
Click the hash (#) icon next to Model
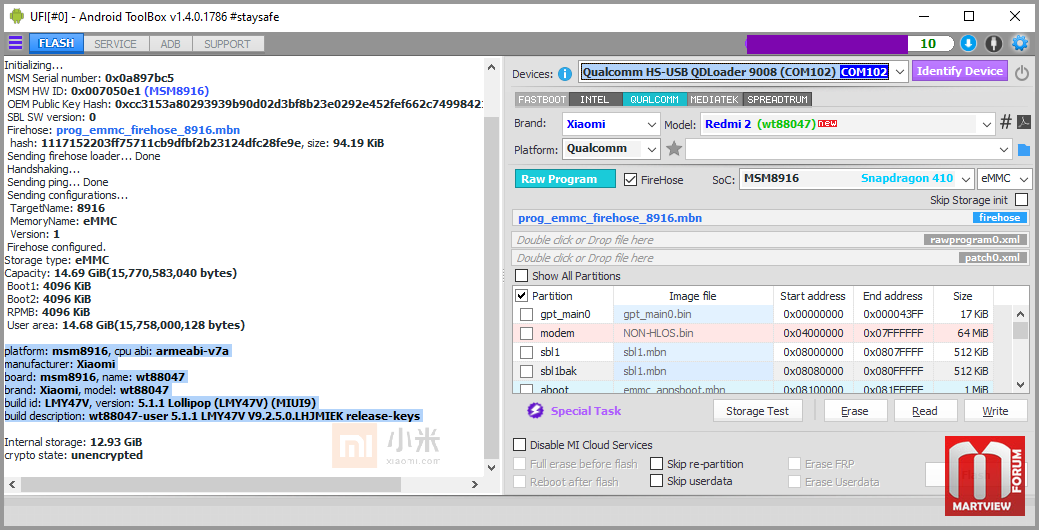click(1006, 122)
